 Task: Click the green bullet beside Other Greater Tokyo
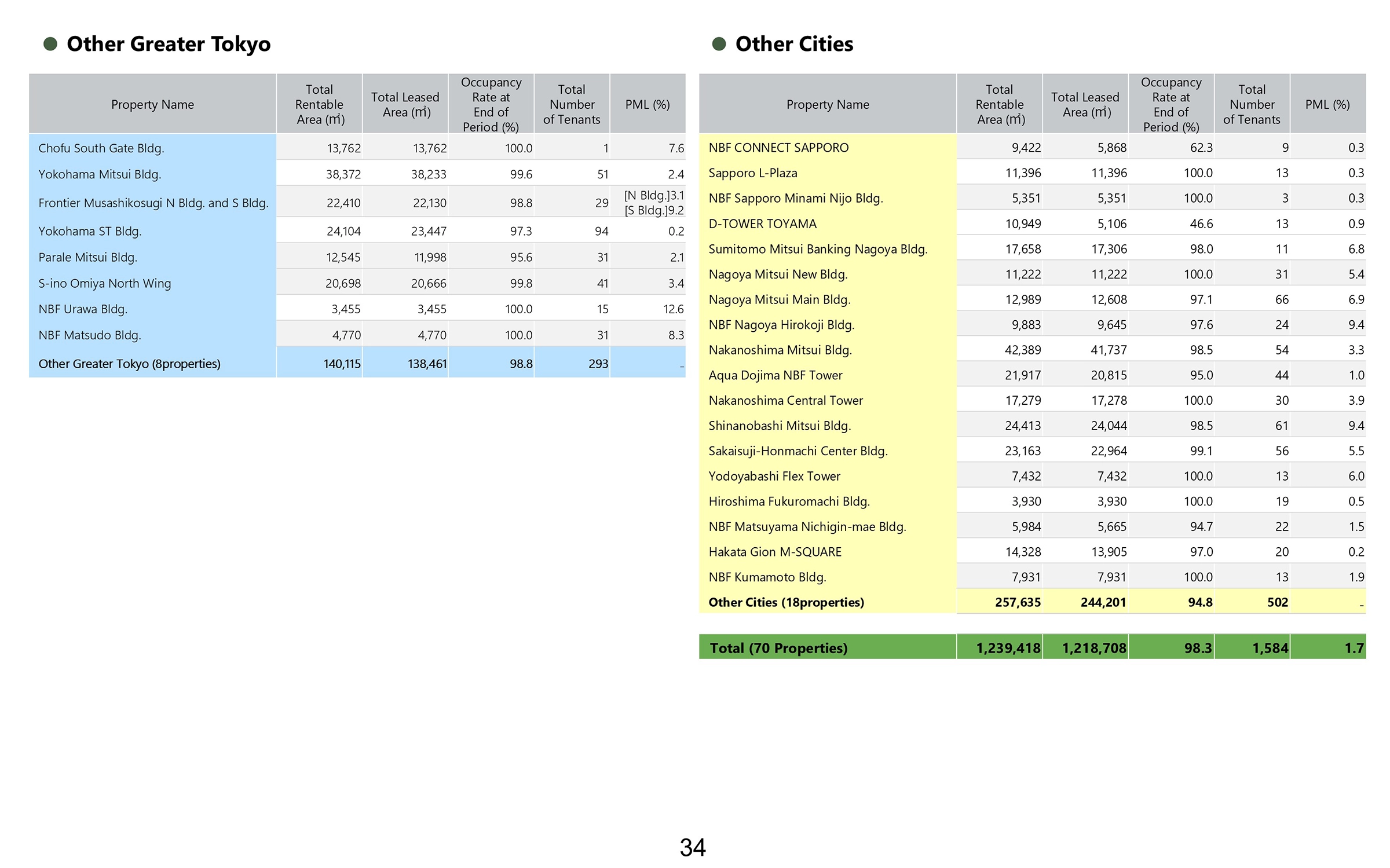[50, 44]
